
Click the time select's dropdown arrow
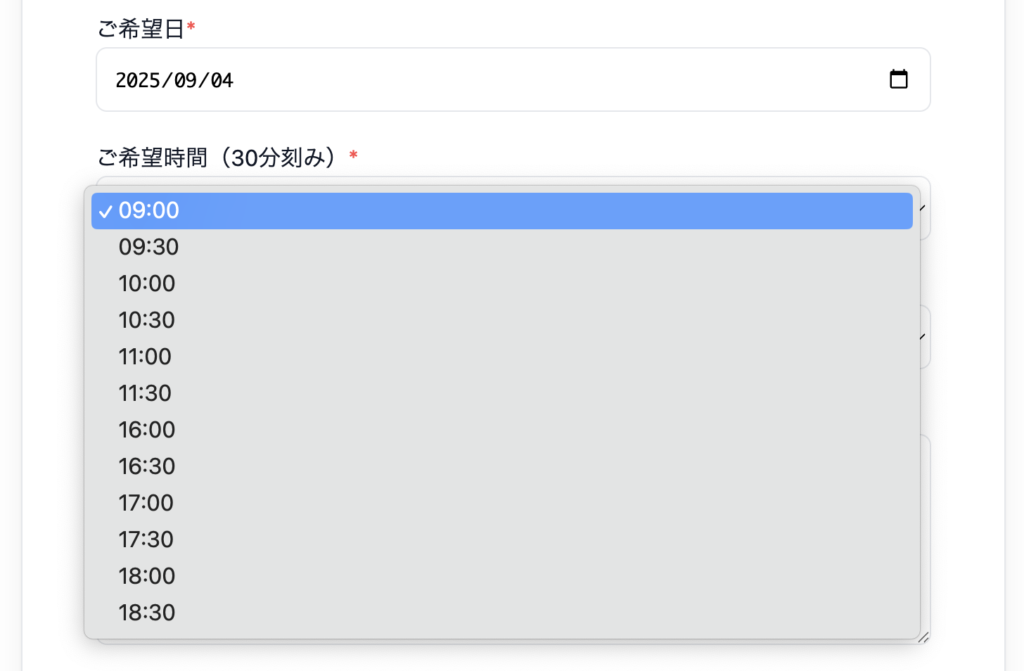[923, 208]
